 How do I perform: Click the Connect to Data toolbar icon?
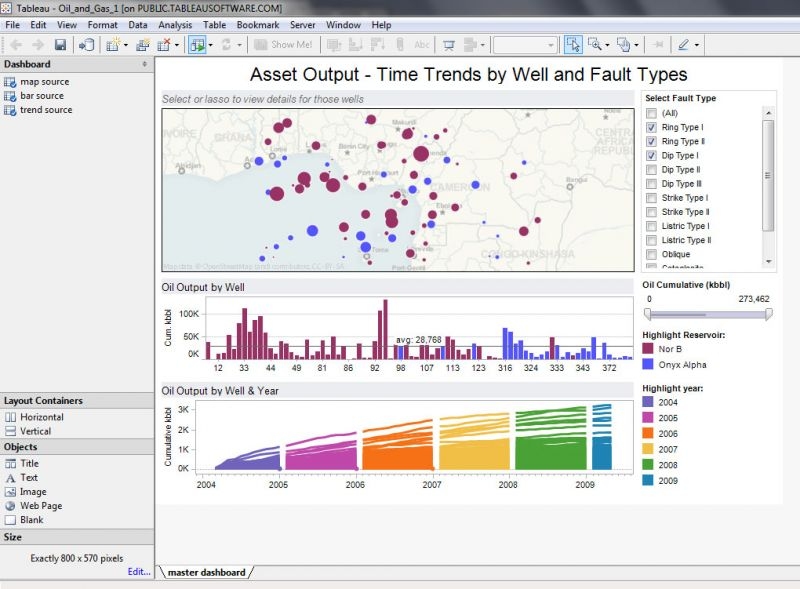click(87, 45)
